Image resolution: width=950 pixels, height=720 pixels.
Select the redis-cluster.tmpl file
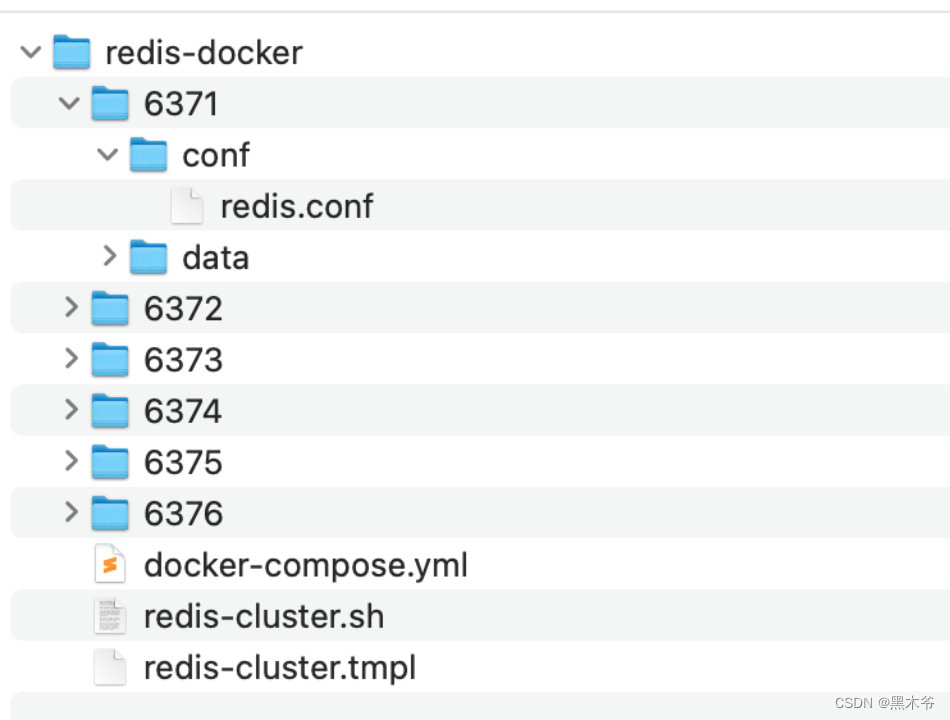[280, 667]
